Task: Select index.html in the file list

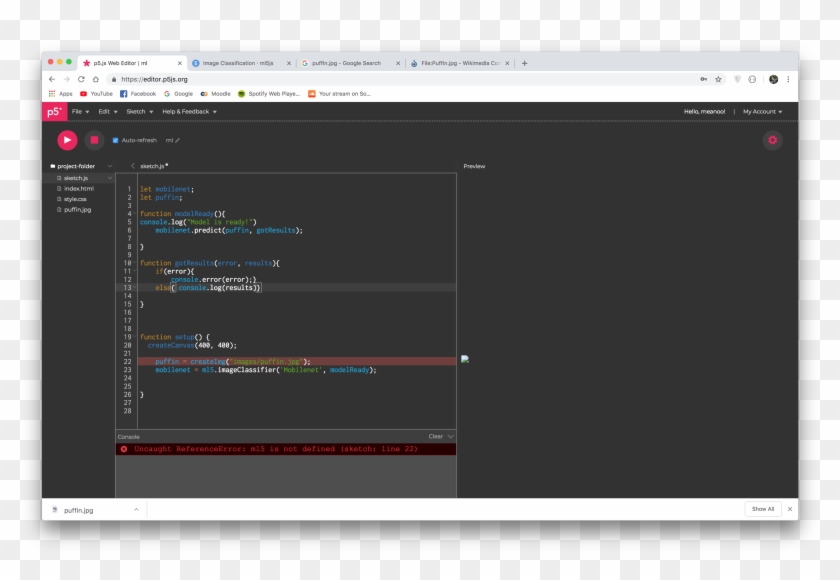Action: (79, 188)
